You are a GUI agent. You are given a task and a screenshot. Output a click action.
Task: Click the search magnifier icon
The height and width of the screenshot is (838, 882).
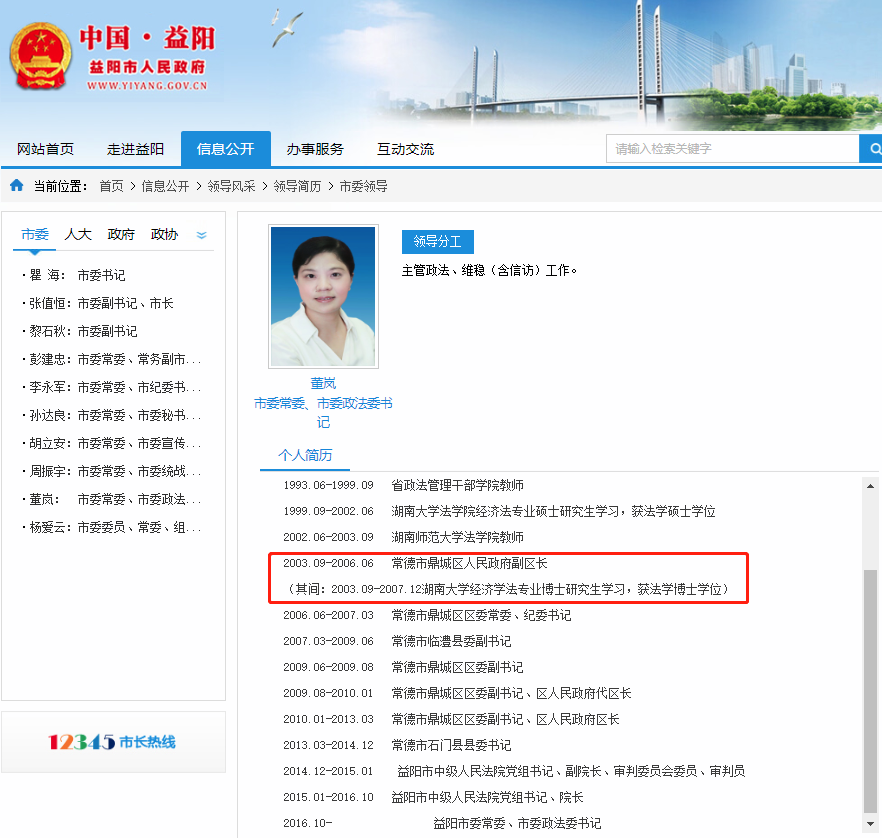872,149
